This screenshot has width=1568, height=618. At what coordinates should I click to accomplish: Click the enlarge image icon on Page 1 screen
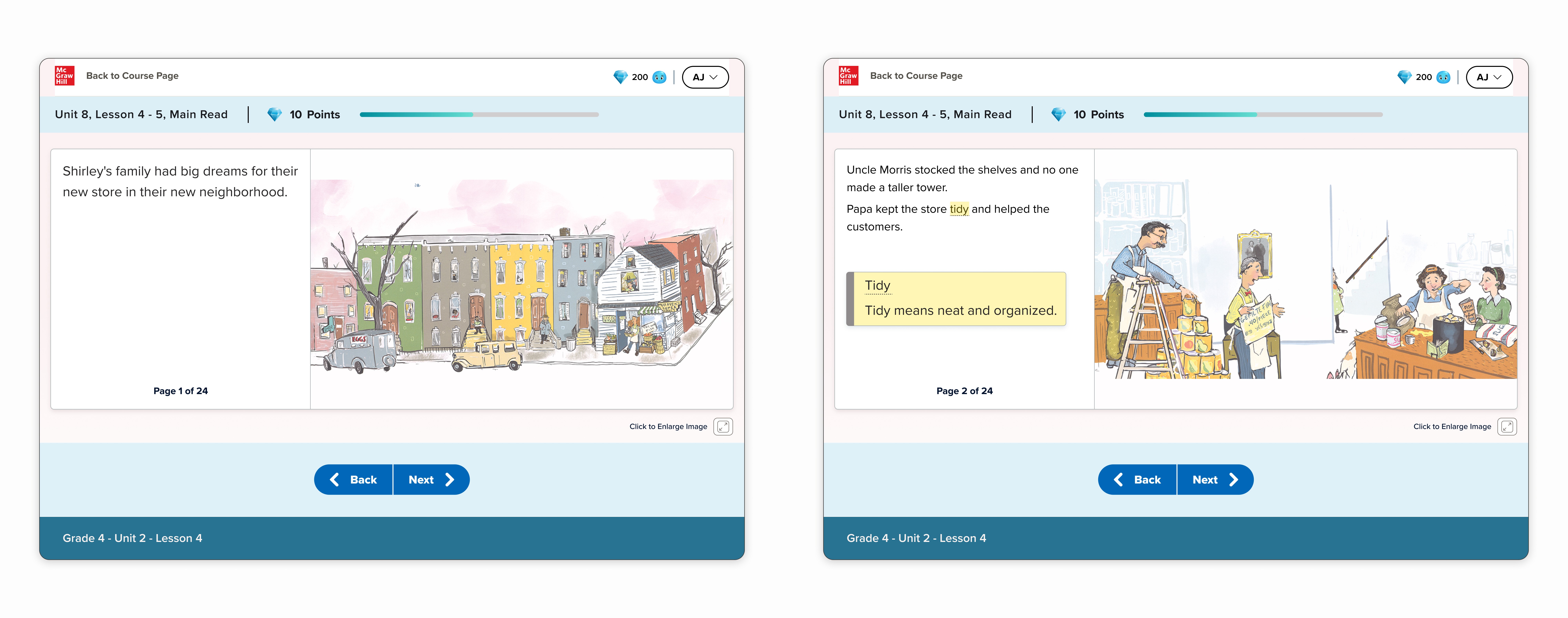tap(723, 427)
